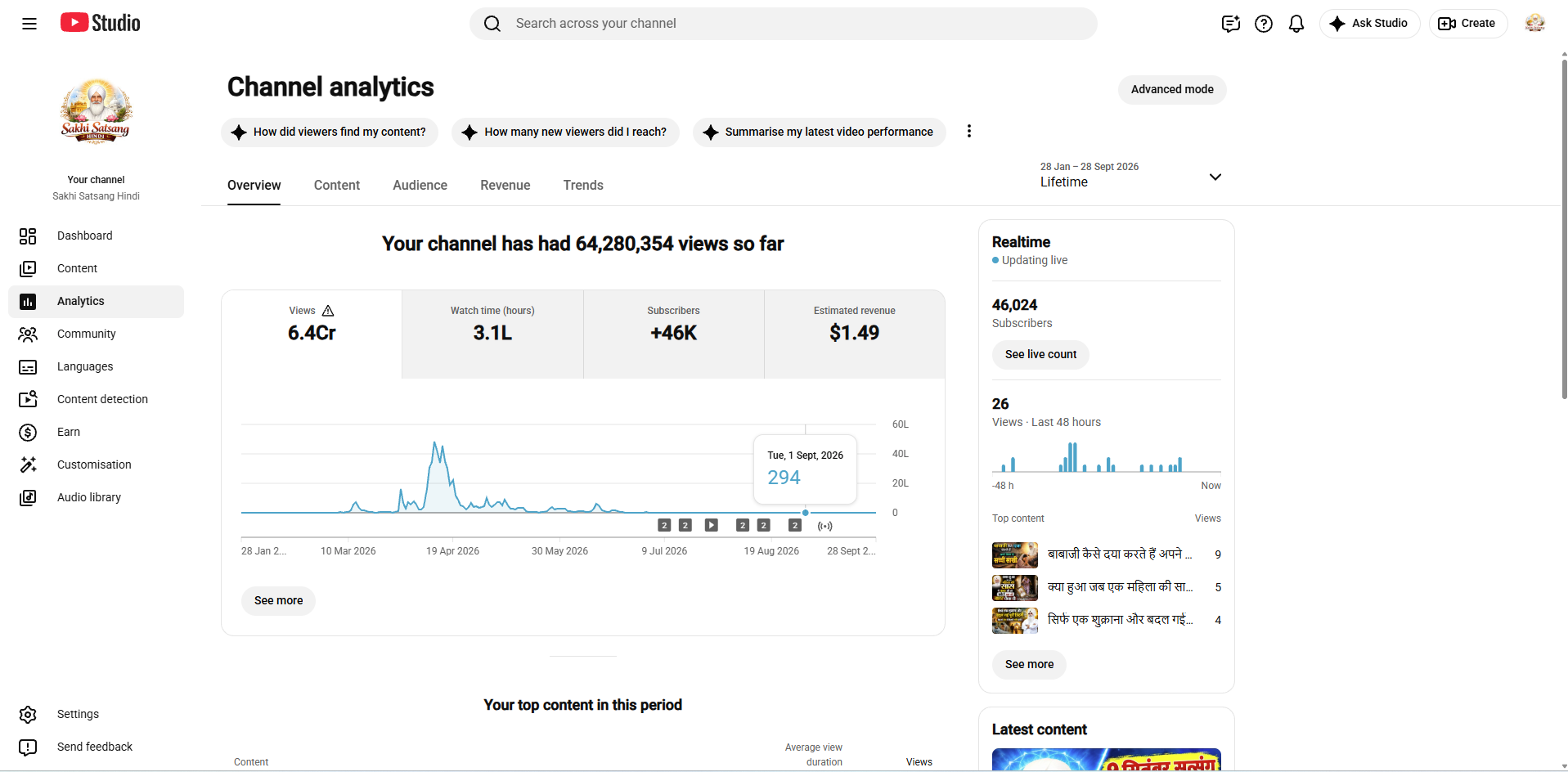Select the Estimated revenue card

855,334
